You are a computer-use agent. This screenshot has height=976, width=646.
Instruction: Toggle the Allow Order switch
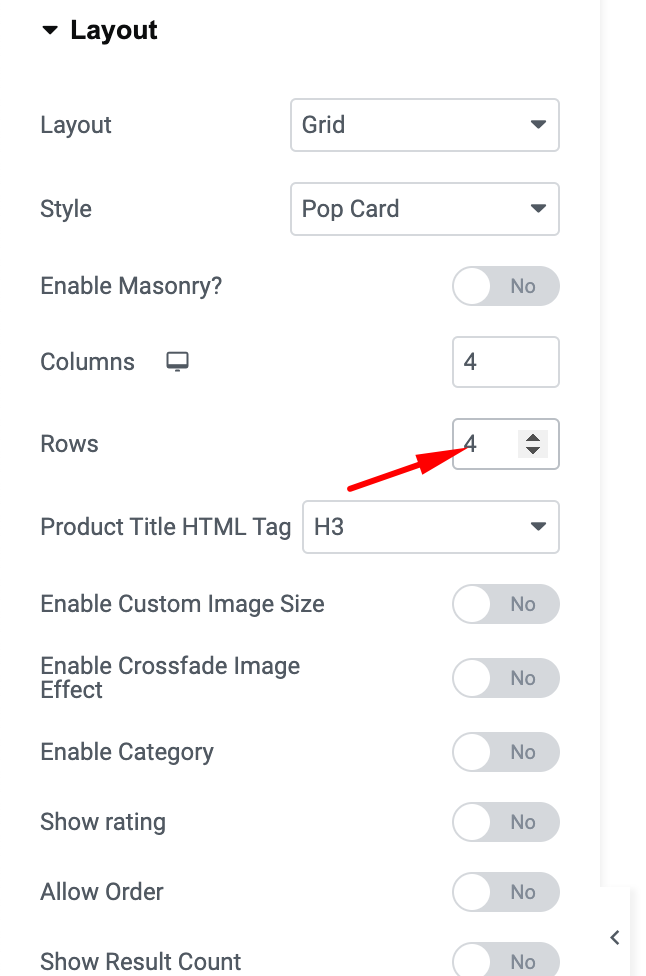[506, 892]
